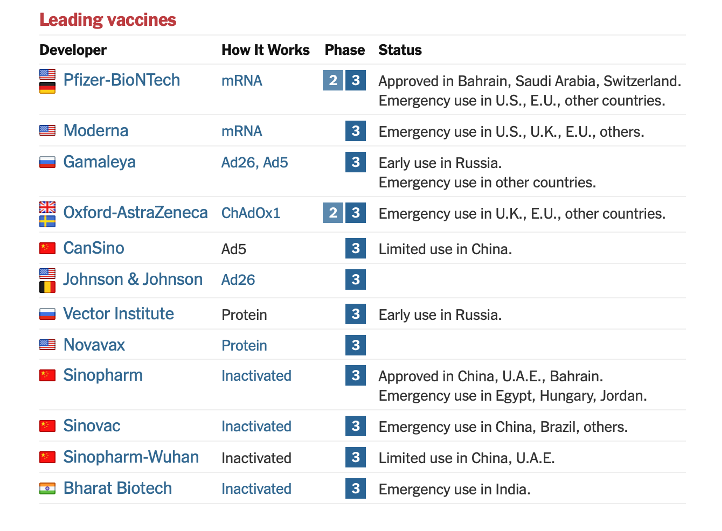This screenshot has width=722, height=531.
Task: Click the Russian flag beside Gamaleya
Action: (47, 162)
